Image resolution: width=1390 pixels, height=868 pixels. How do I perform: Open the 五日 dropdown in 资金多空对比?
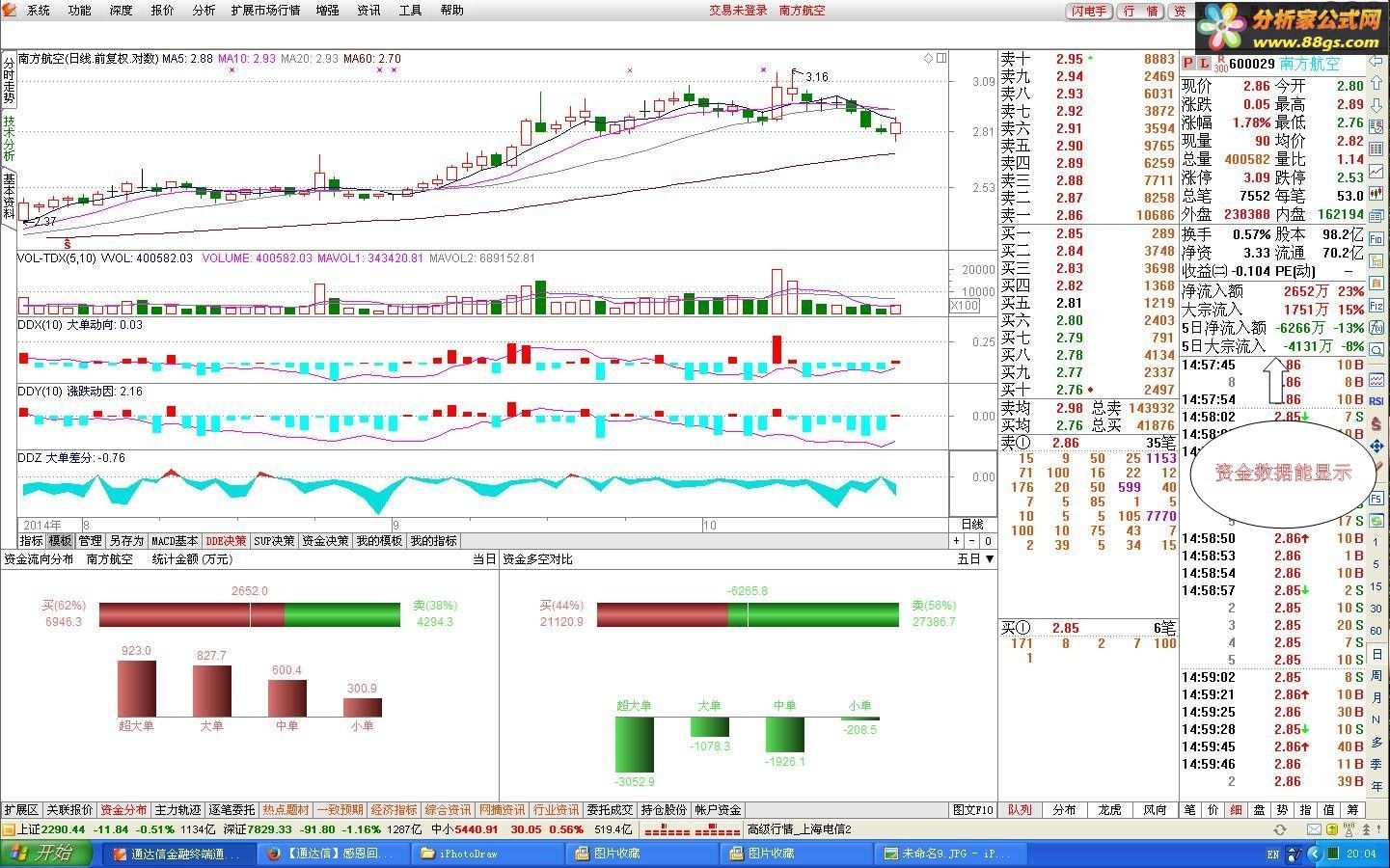pos(976,559)
